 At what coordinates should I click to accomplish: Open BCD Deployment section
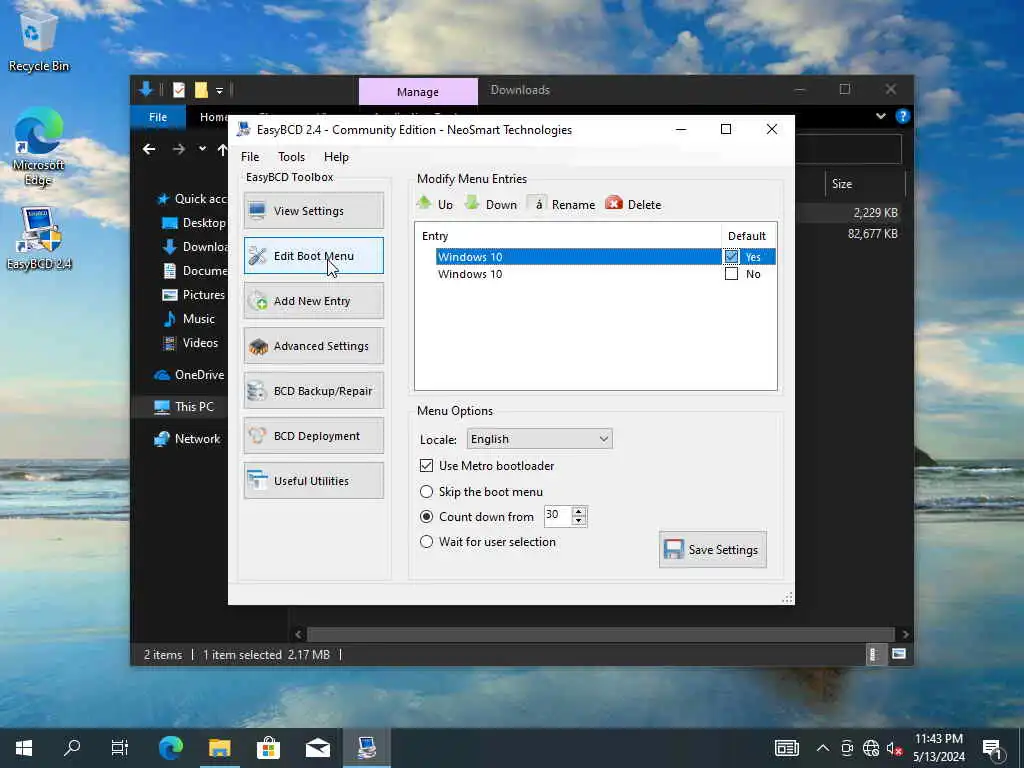pyautogui.click(x=313, y=436)
